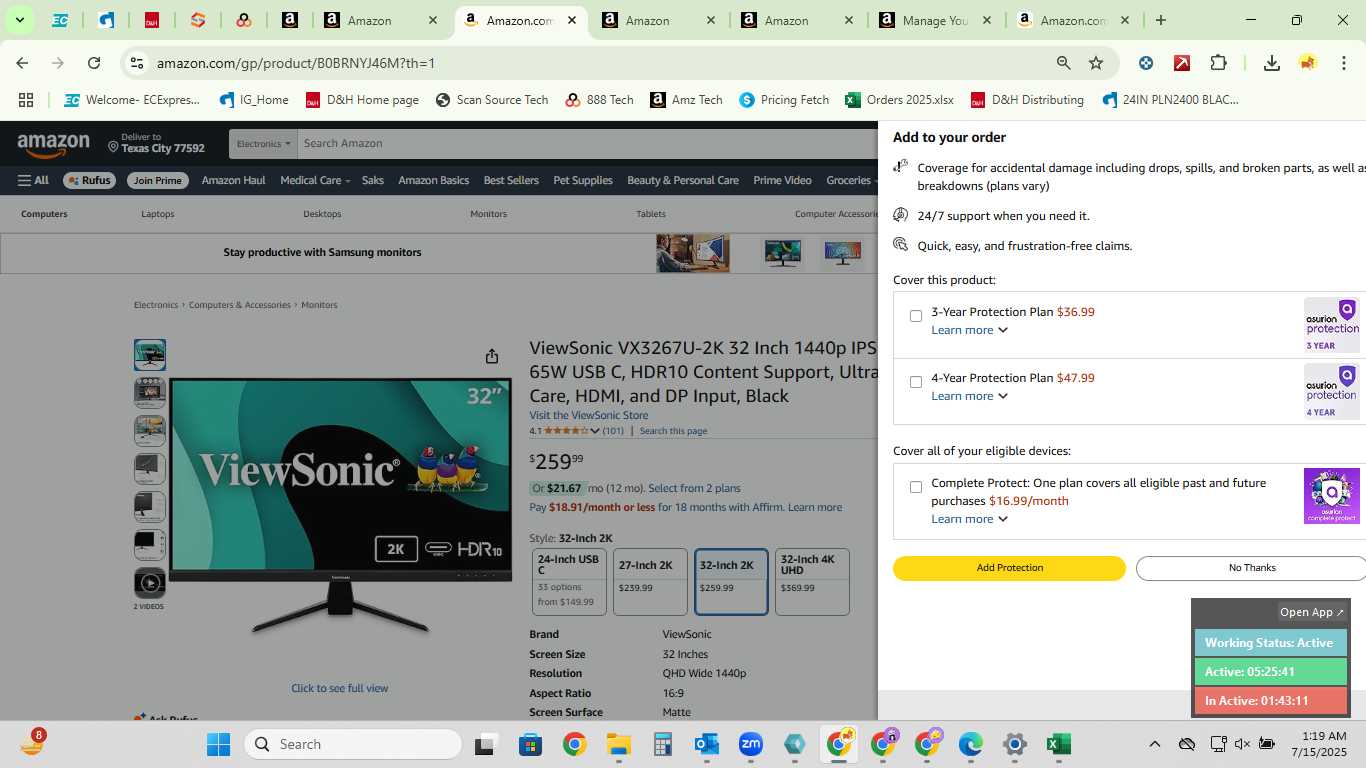Viewport: 1366px width, 768px height.
Task: Bookmark this page with the star icon
Action: pos(1096,63)
